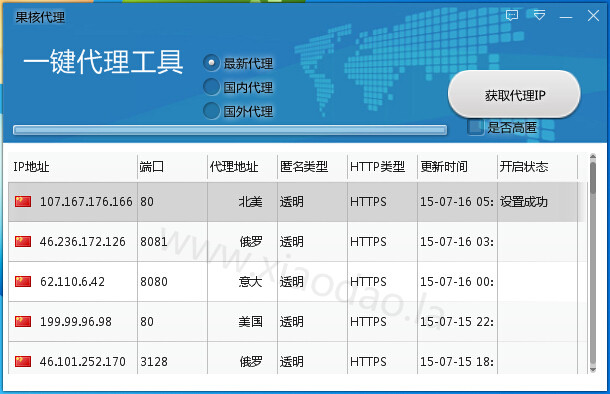Open the title bar dropdown menu icon
Viewport: 610px width, 394px height.
pyautogui.click(x=539, y=15)
